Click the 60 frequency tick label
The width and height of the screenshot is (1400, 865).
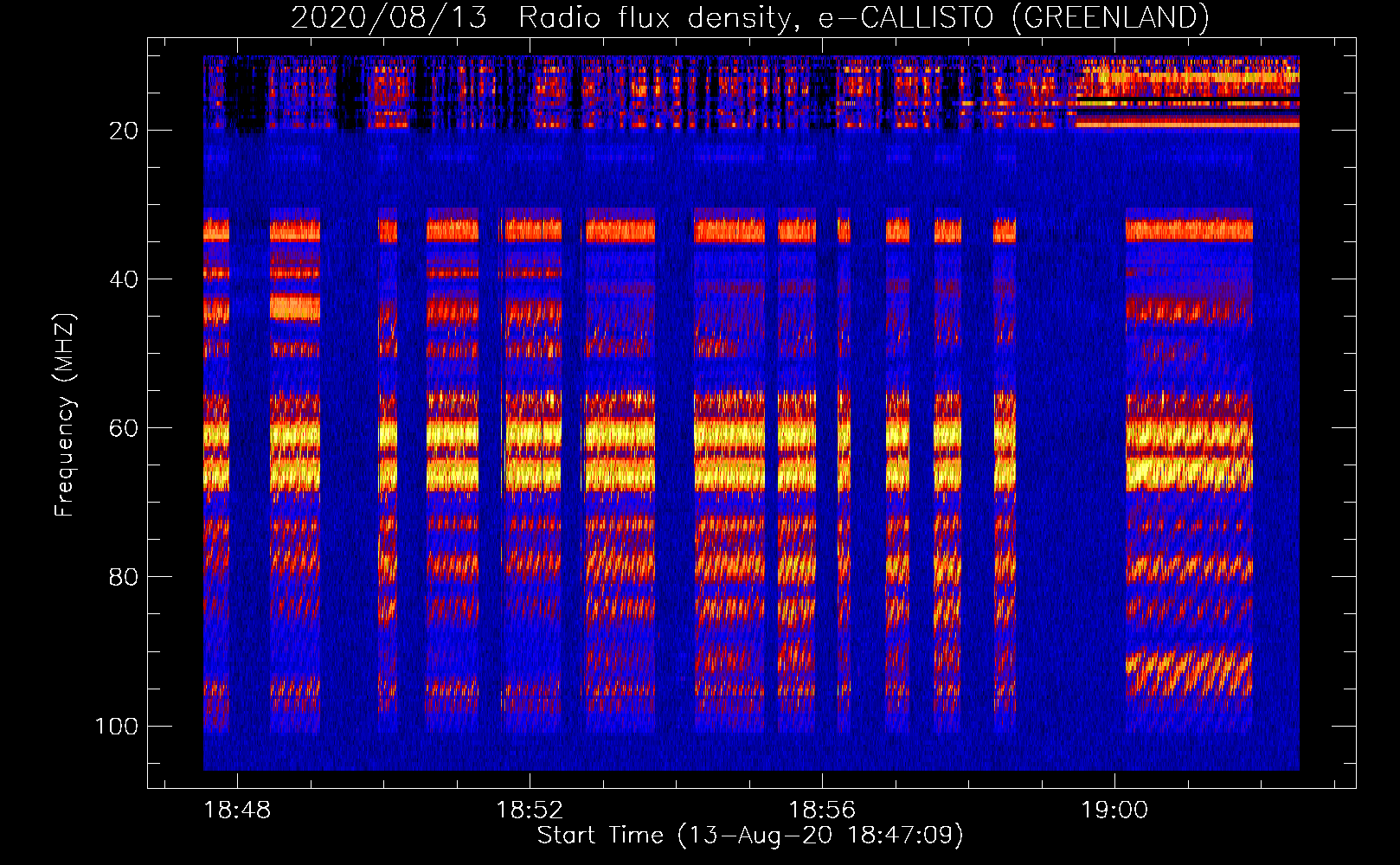click(x=124, y=428)
